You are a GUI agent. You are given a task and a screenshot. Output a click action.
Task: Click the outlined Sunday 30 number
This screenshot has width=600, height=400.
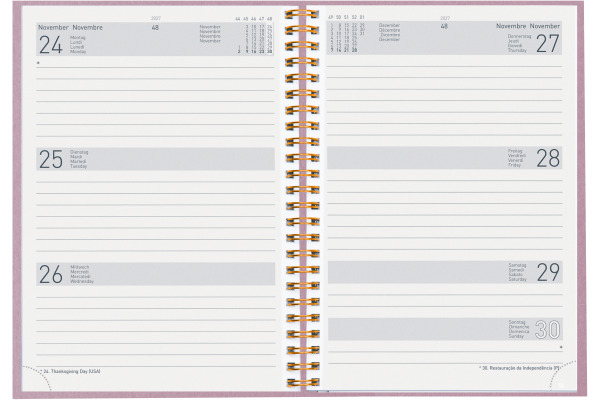(548, 329)
